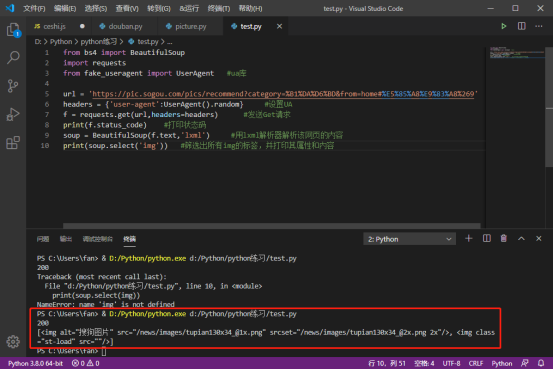
Task: Open the View (查看) menu
Action: click(127, 8)
